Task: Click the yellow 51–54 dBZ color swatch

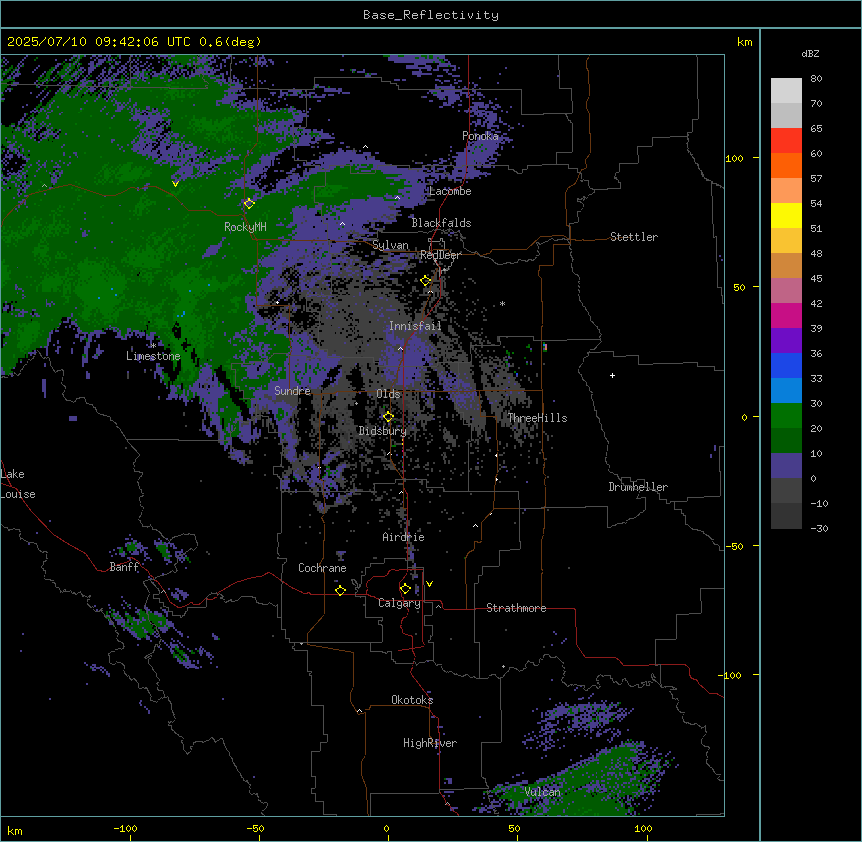Action: 786,215
